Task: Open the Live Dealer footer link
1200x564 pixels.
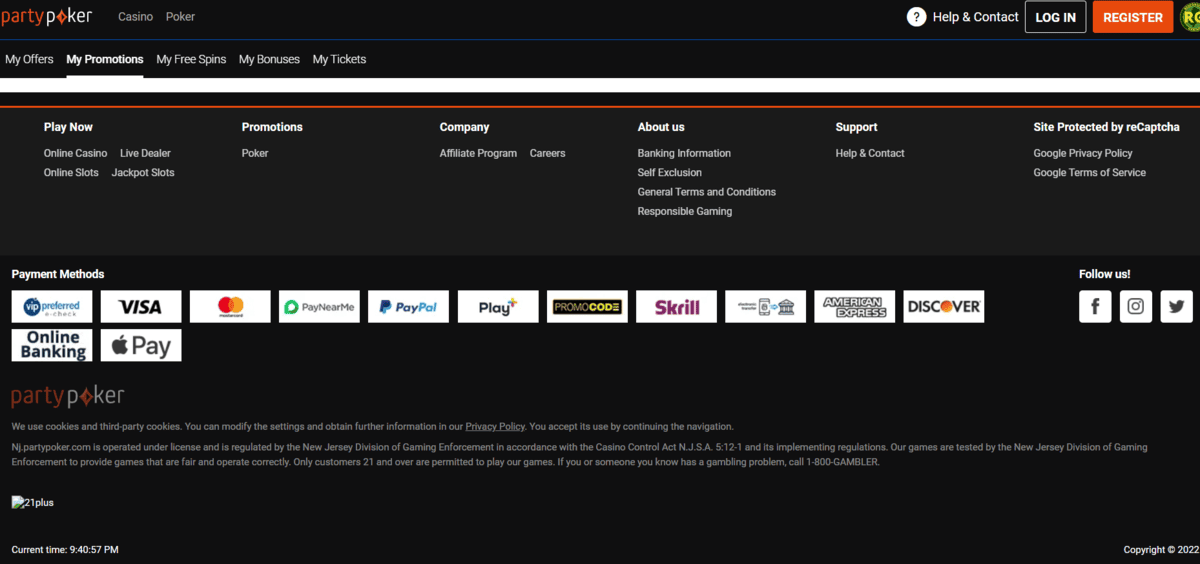Action: 145,153
